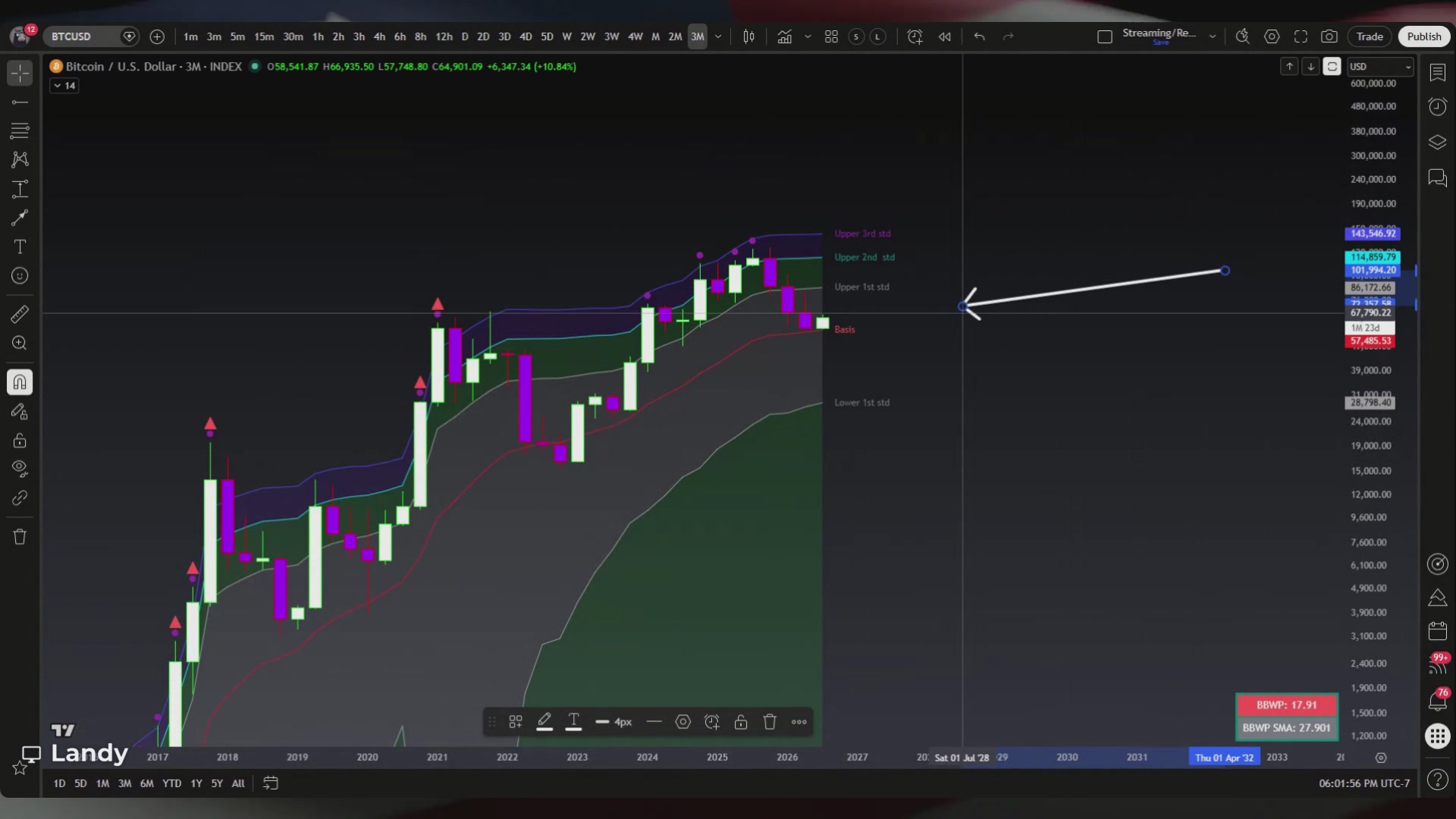The width and height of the screenshot is (1456, 819).
Task: Expand the timeframe dropdown arrow
Action: (718, 36)
